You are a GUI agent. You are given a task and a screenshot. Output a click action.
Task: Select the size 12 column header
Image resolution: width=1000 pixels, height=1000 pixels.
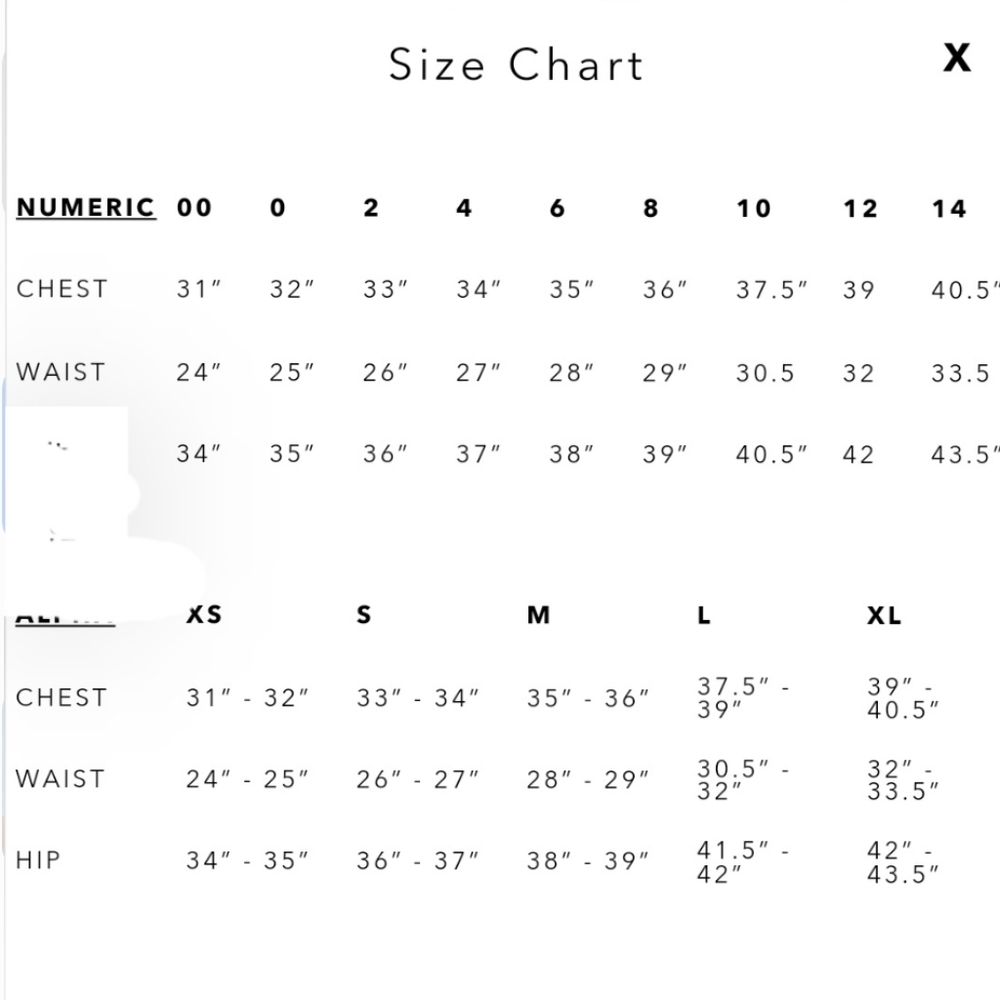pos(860,209)
